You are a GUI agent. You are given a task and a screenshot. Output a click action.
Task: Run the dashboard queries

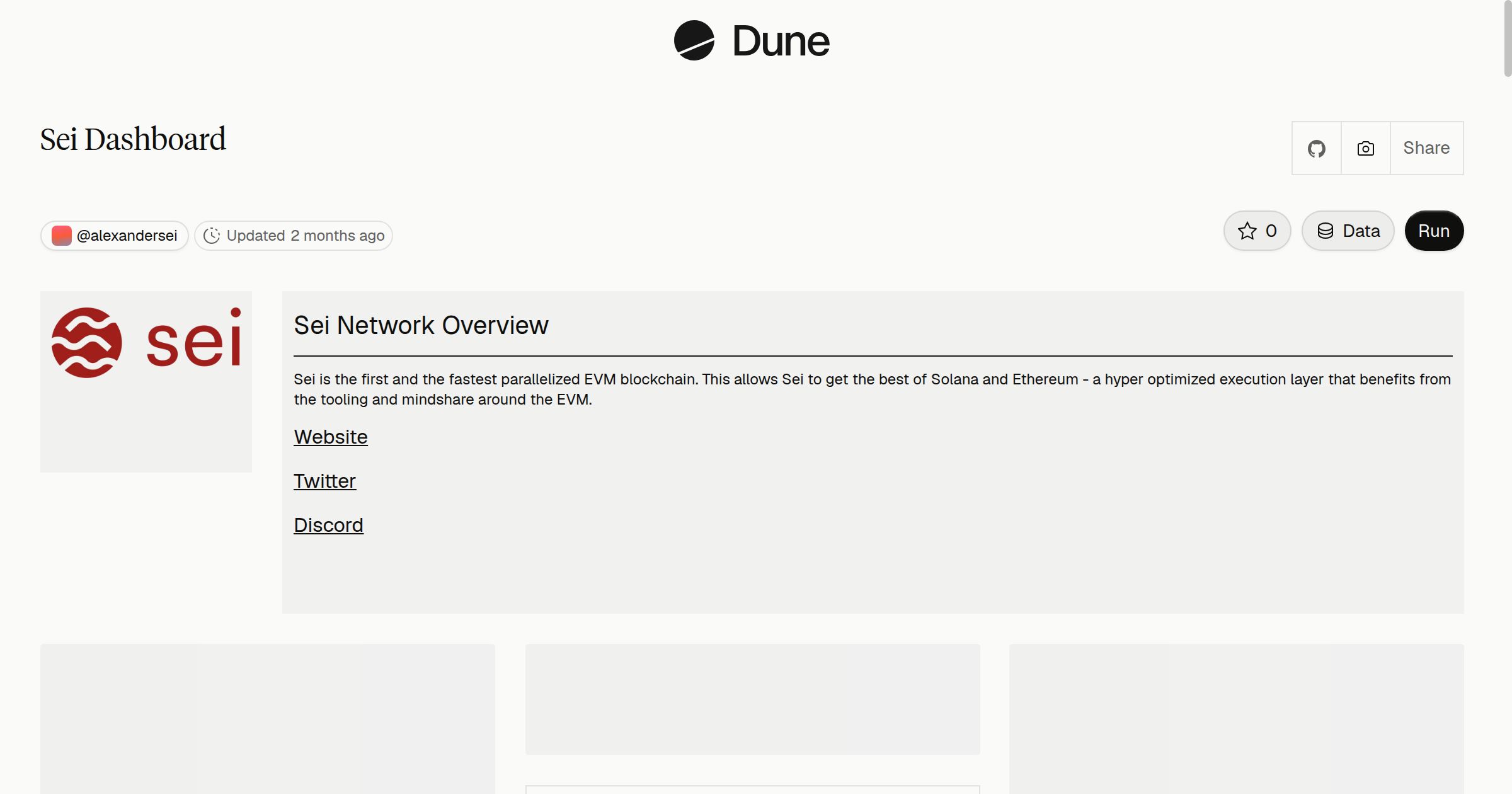tap(1434, 231)
